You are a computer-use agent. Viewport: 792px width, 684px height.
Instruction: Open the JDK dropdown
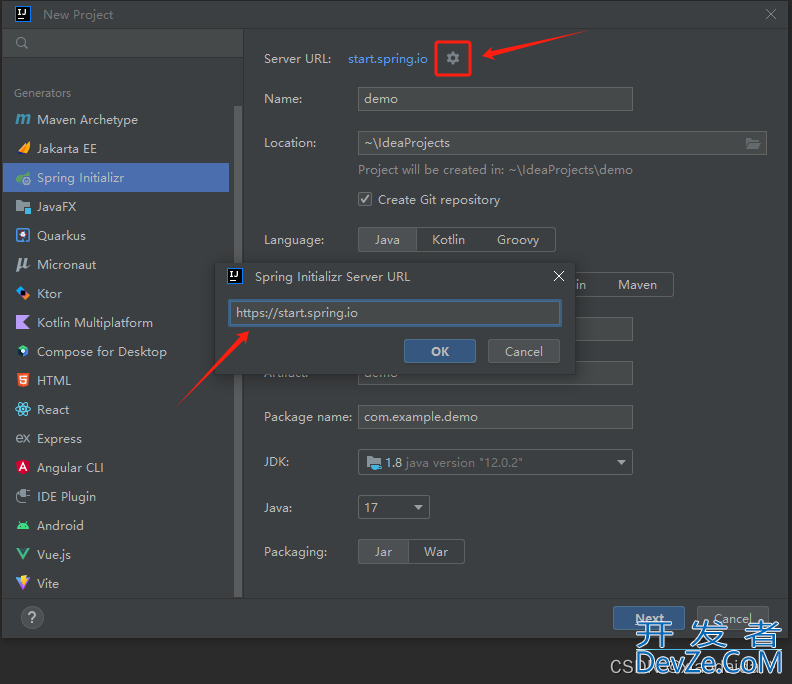[495, 462]
